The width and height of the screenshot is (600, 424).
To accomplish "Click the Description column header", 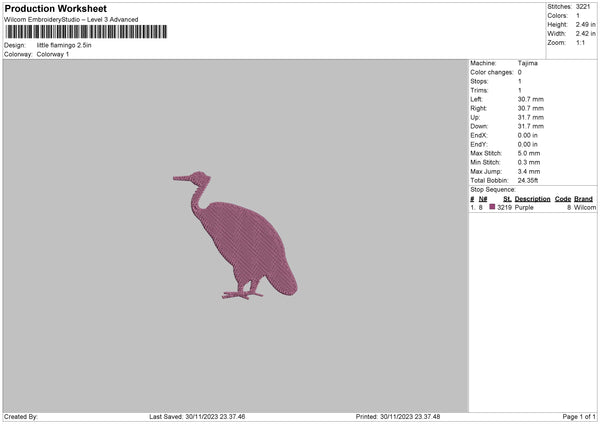I will pos(532,198).
